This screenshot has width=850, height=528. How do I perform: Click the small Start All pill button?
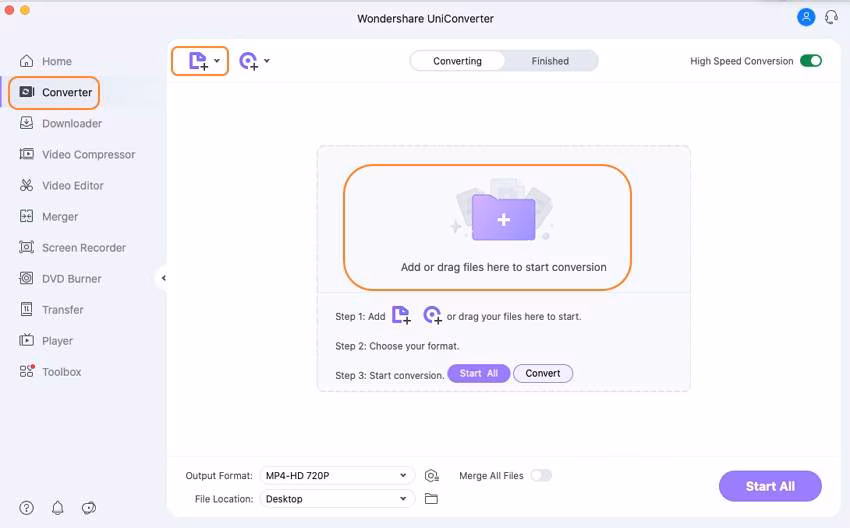[478, 374]
